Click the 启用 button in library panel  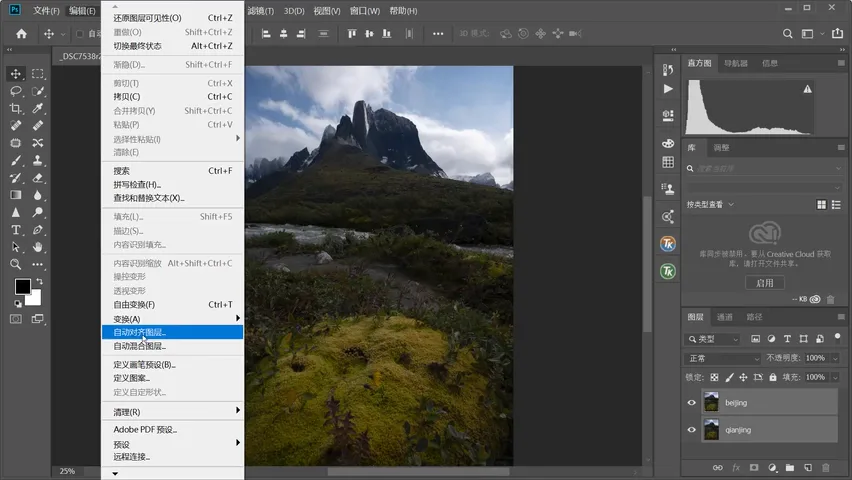tap(765, 283)
